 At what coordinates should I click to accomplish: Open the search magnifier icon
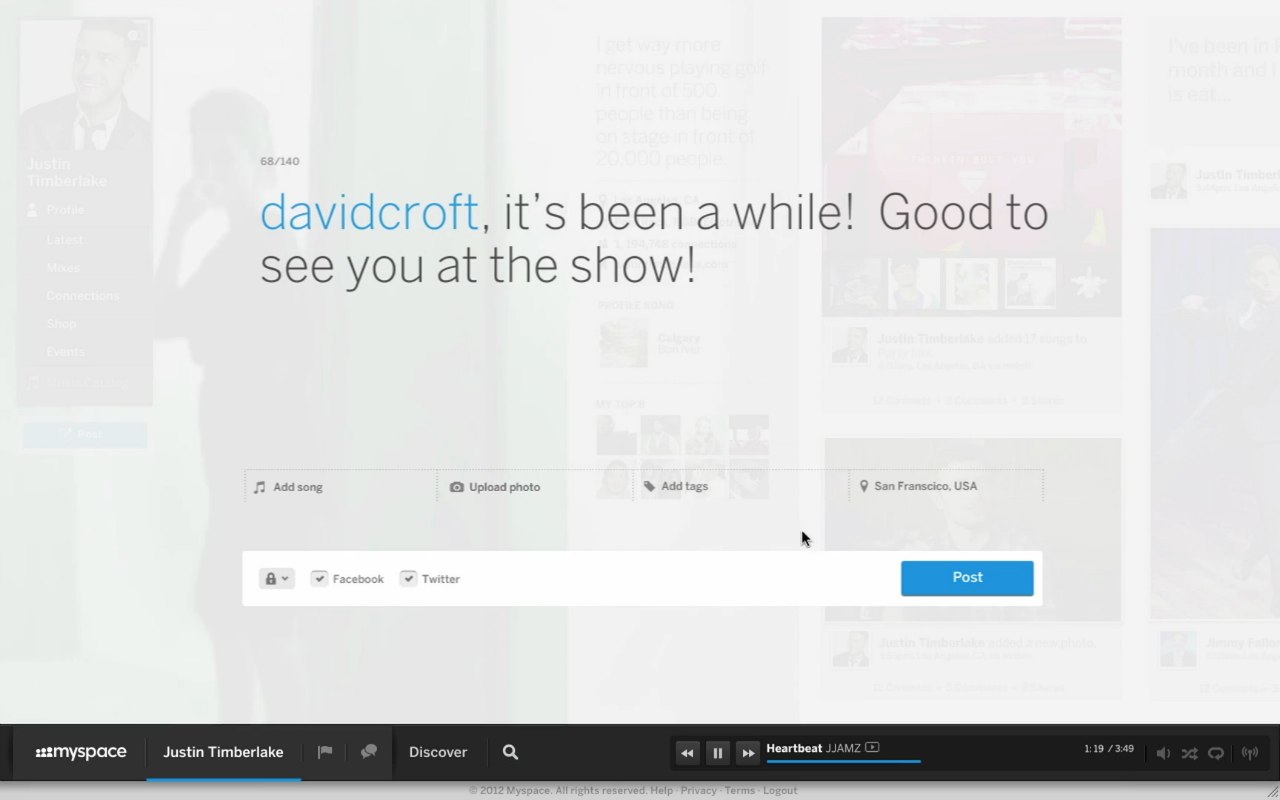click(510, 752)
